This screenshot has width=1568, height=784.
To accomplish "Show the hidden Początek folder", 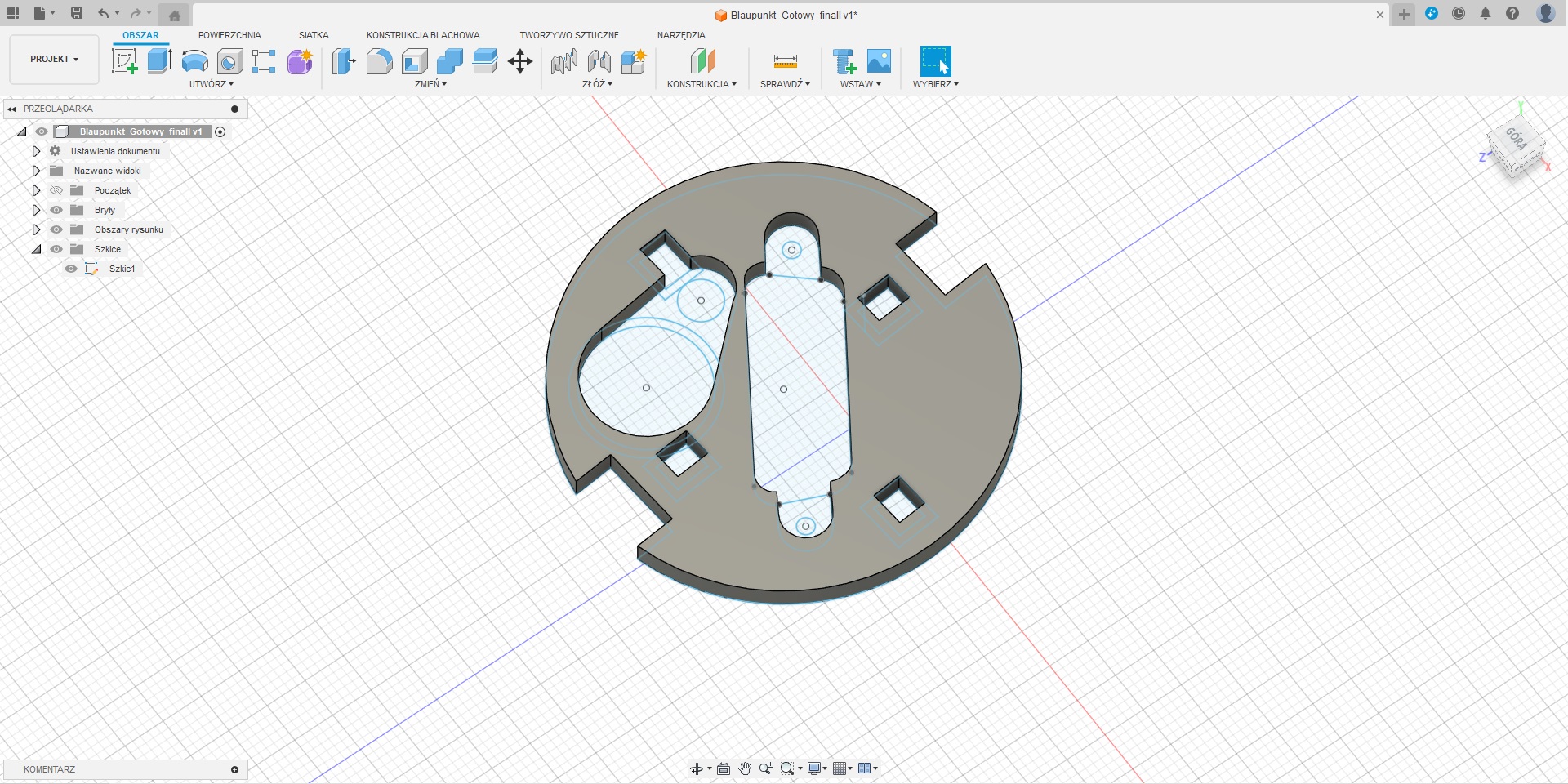I will click(56, 190).
